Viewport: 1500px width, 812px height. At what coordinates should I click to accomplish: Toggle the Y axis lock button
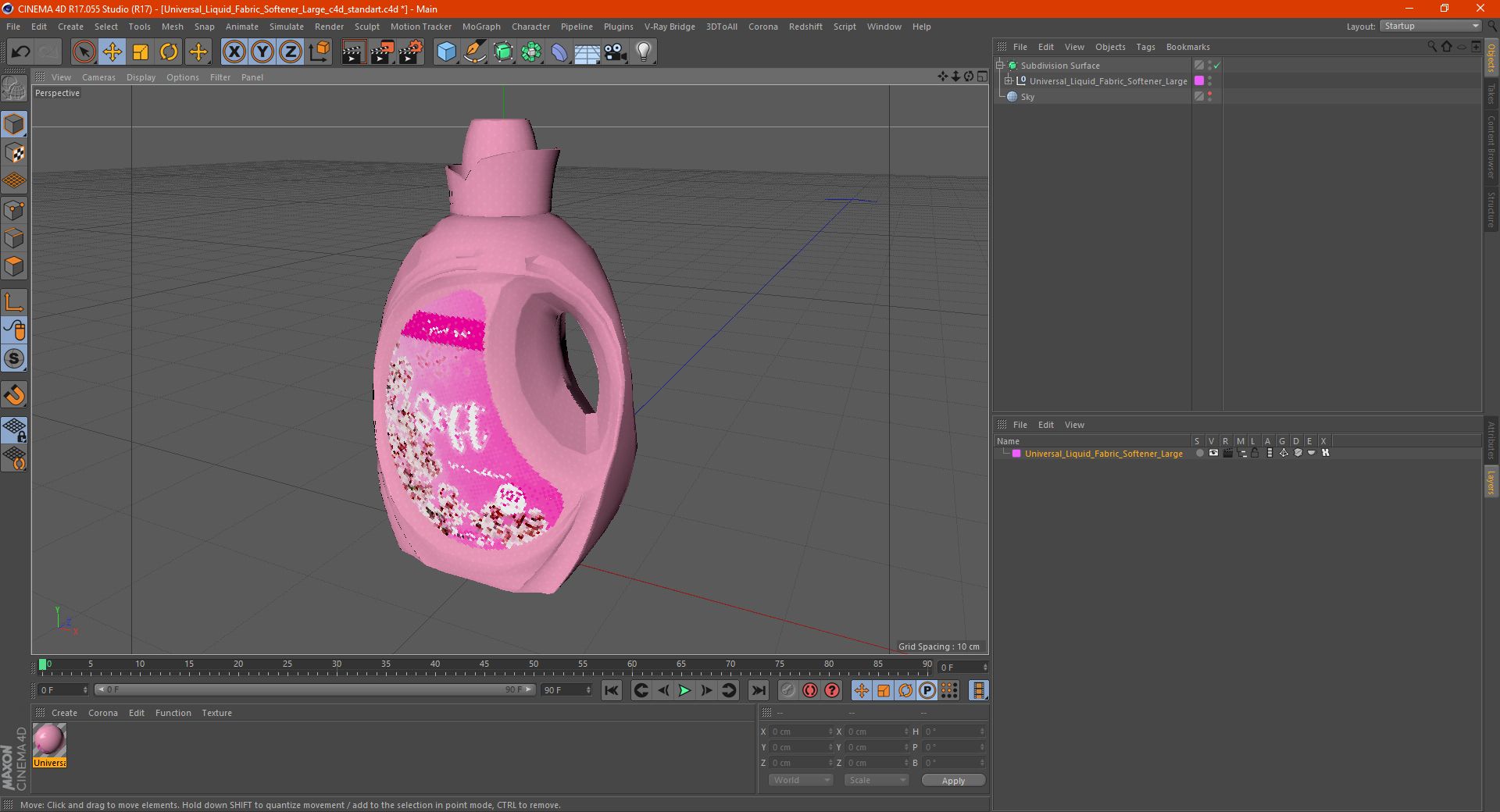point(261,52)
